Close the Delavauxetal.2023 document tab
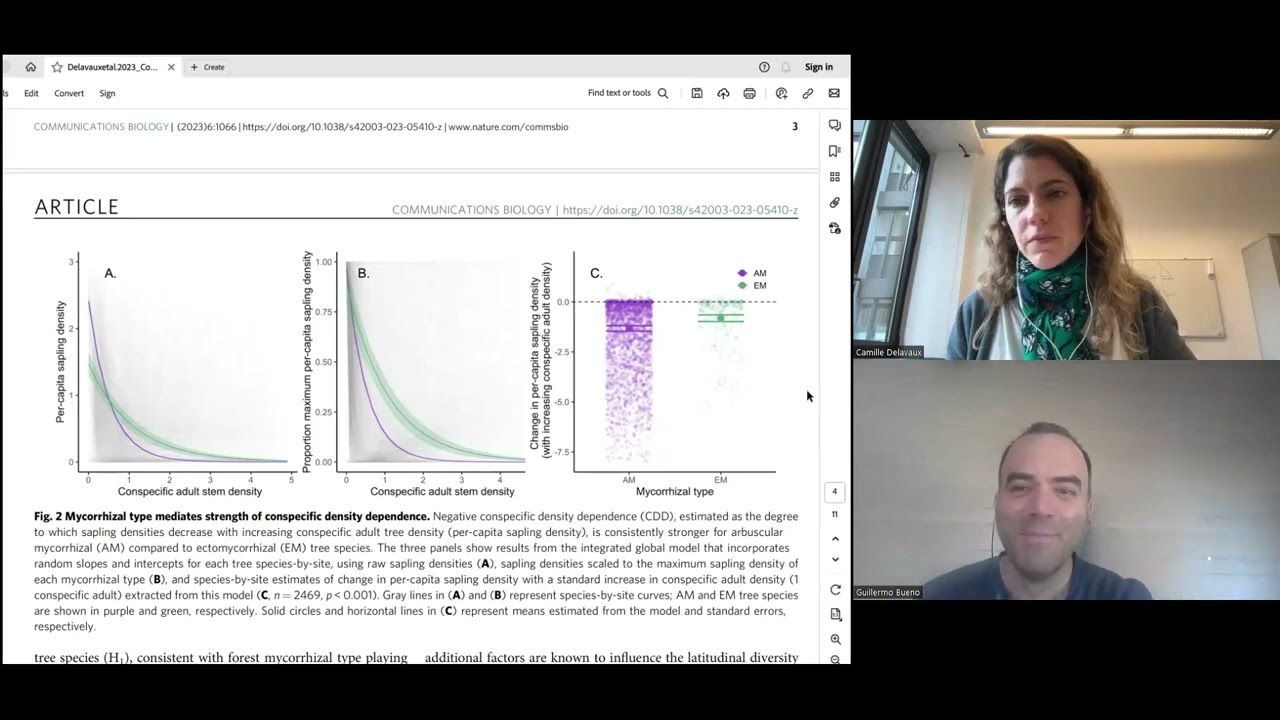This screenshot has width=1280, height=720. pos(171,67)
